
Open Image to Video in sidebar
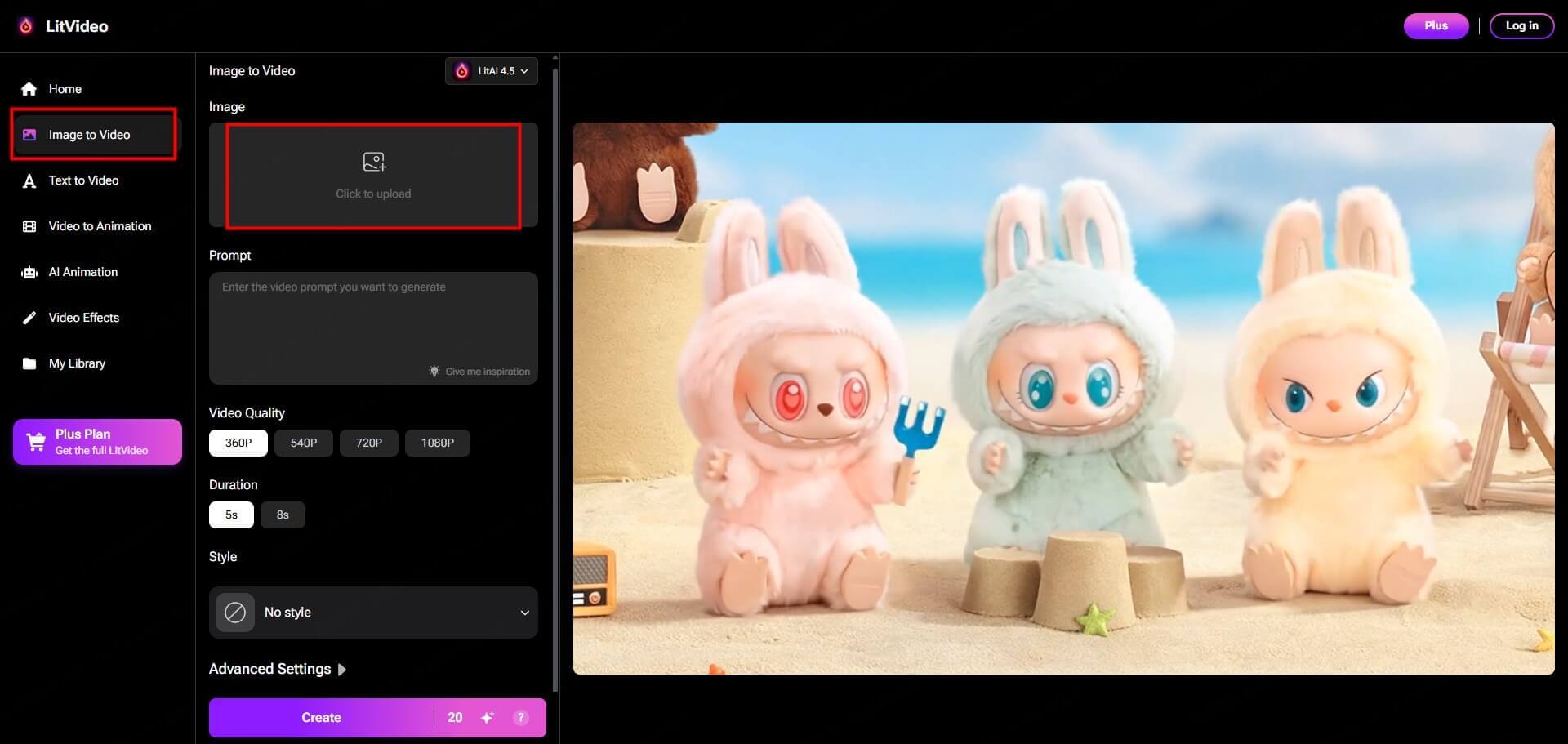click(x=89, y=135)
